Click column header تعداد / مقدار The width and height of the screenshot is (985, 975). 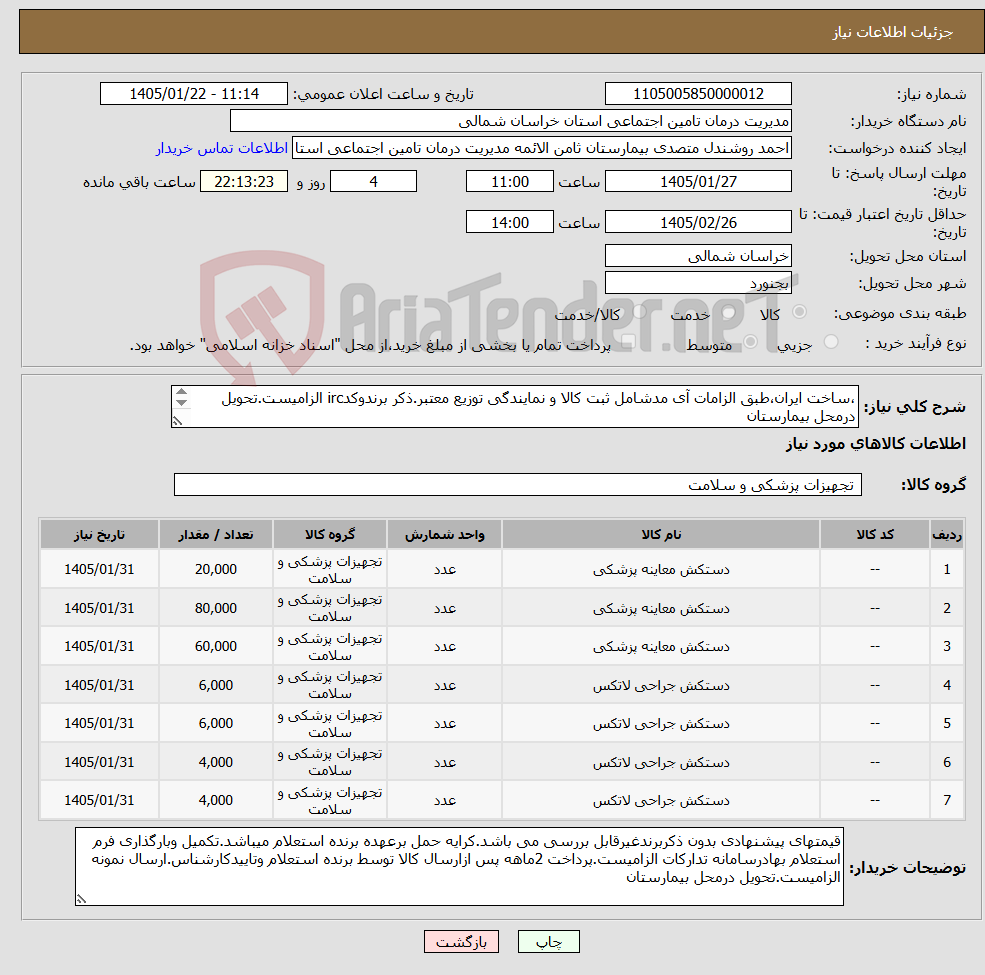(215, 535)
